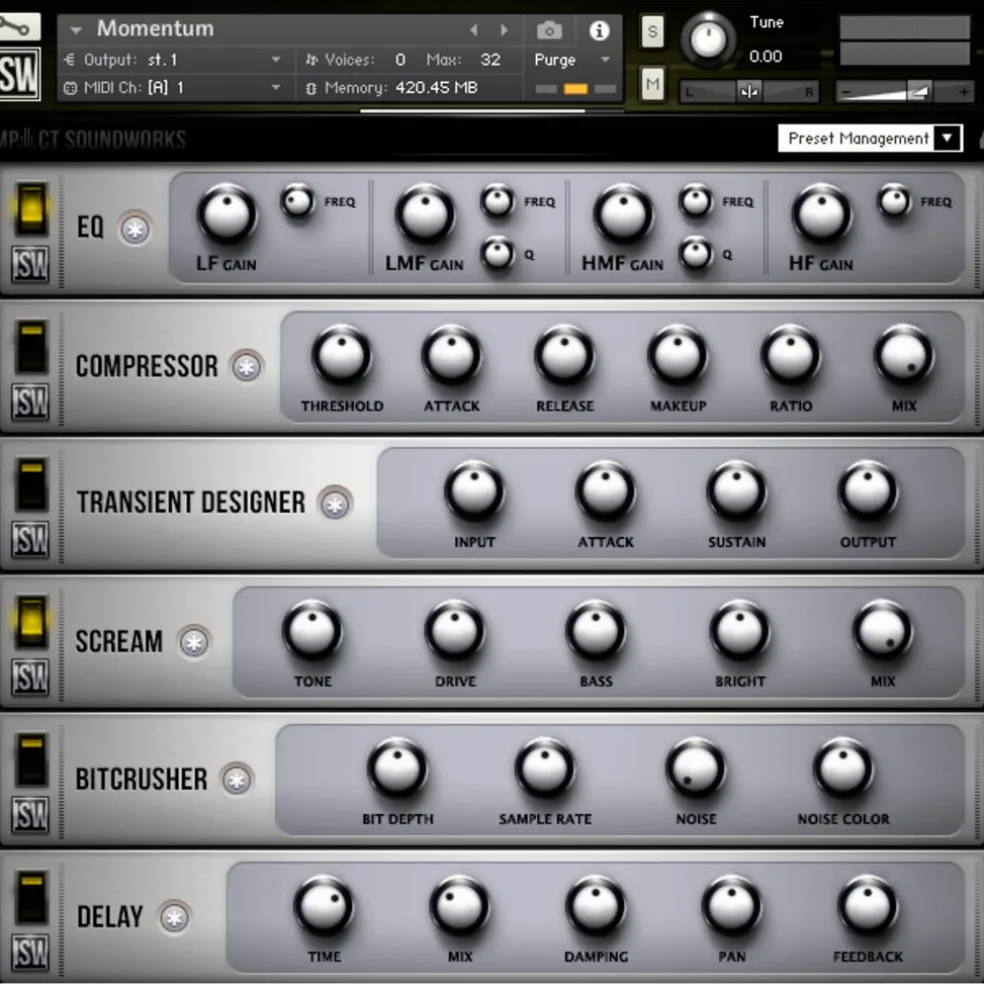The height and width of the screenshot is (984, 984).
Task: Expand the MIDI Ch dropdown arrow
Action: (275, 88)
